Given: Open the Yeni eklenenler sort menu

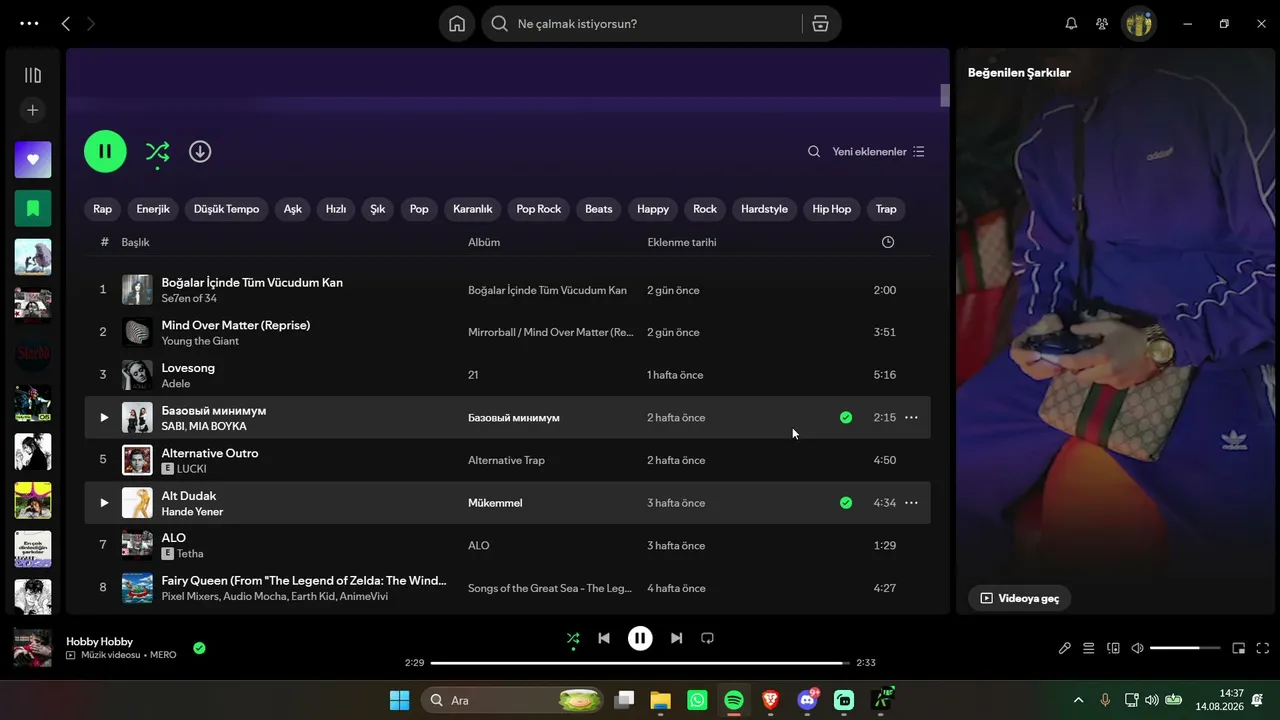Looking at the screenshot, I should (x=879, y=152).
